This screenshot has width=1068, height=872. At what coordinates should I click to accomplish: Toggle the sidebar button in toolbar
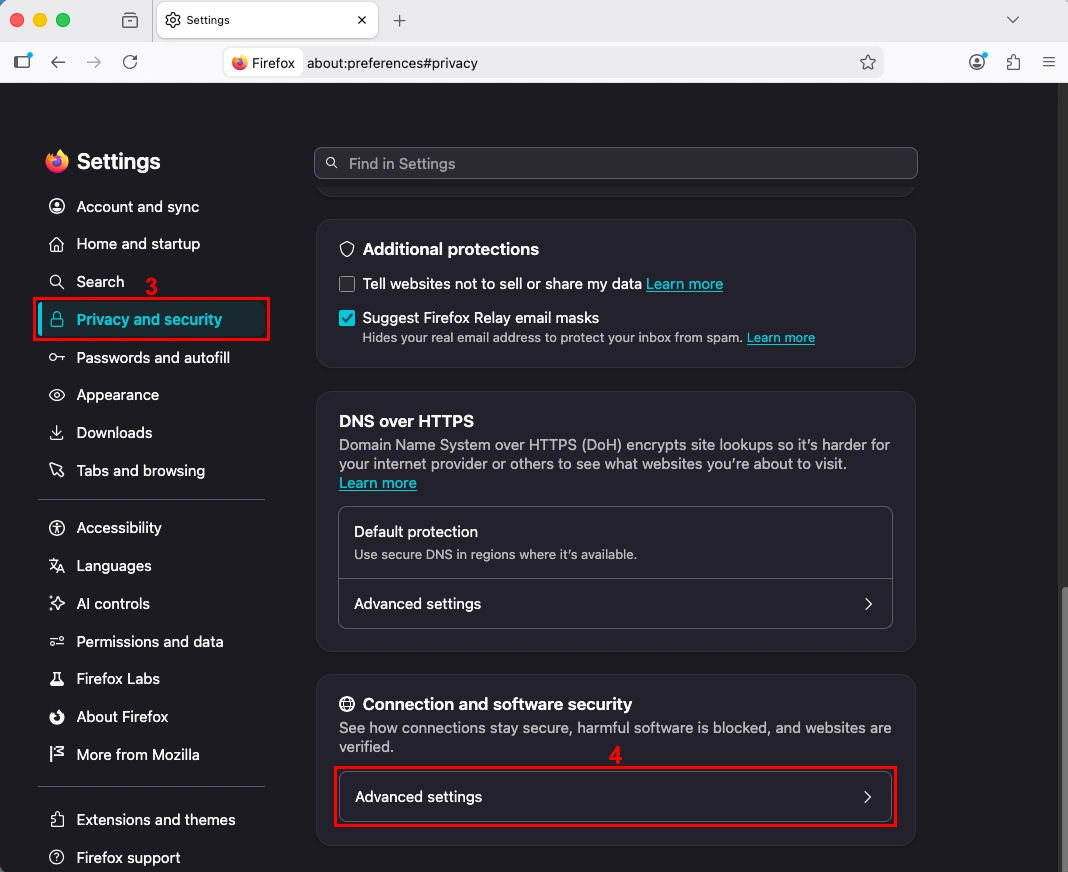click(22, 62)
